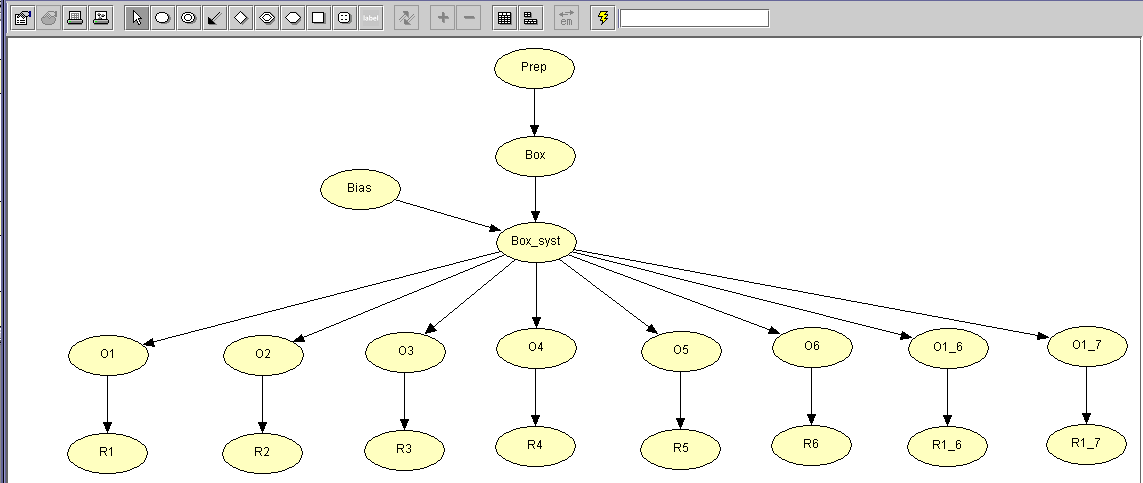Image resolution: width=1143 pixels, height=483 pixels.
Task: Select the Box node
Action: (x=535, y=156)
